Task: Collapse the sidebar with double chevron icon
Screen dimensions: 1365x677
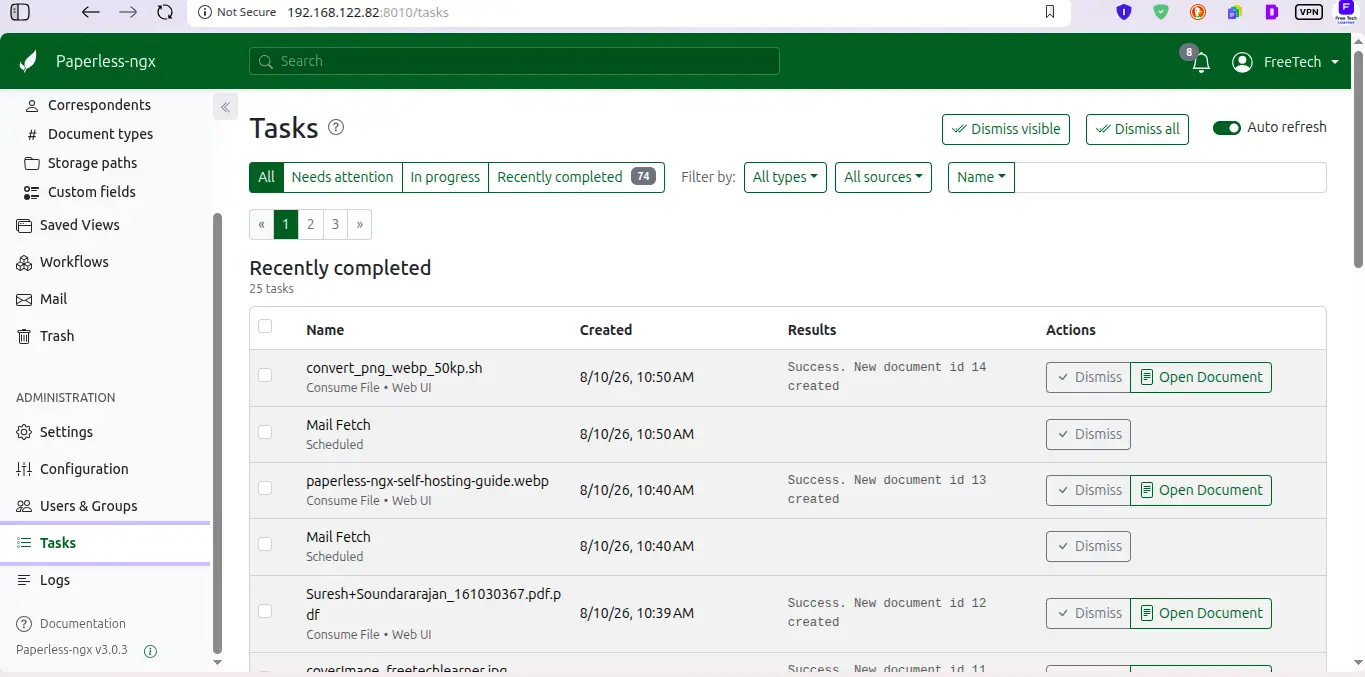Action: [x=225, y=107]
